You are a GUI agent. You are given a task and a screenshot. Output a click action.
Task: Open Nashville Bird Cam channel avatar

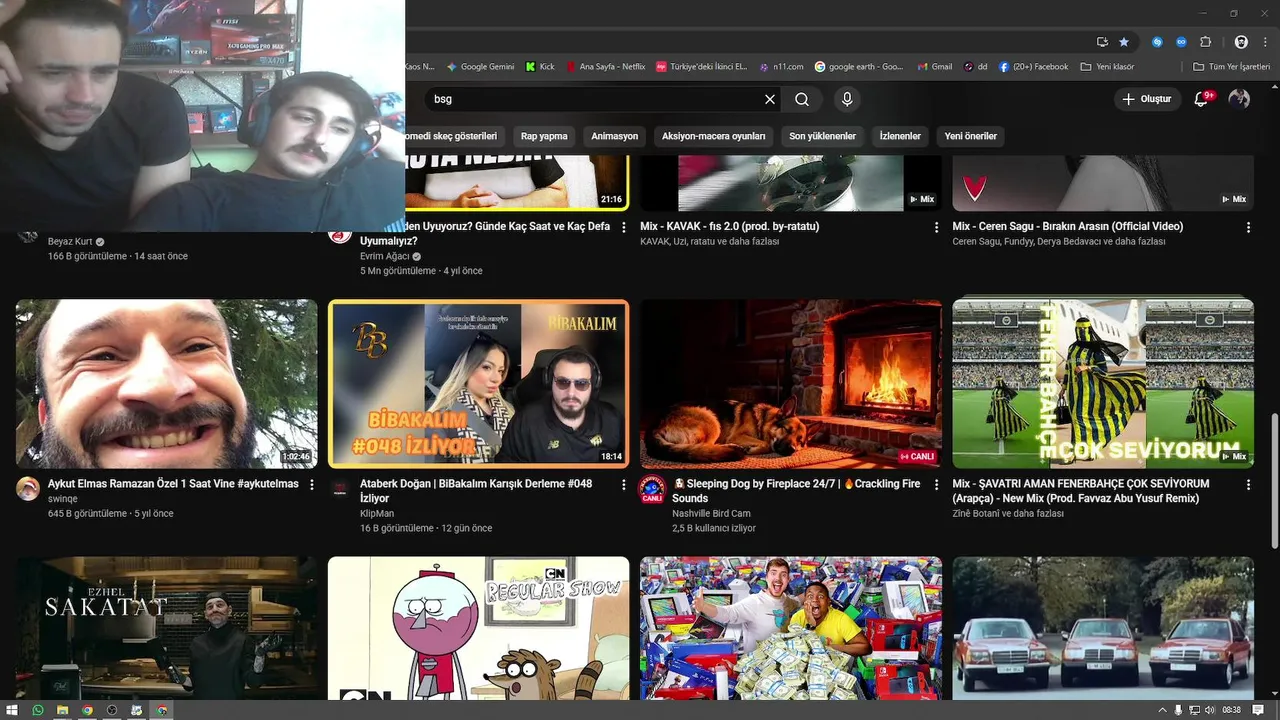[x=652, y=489]
